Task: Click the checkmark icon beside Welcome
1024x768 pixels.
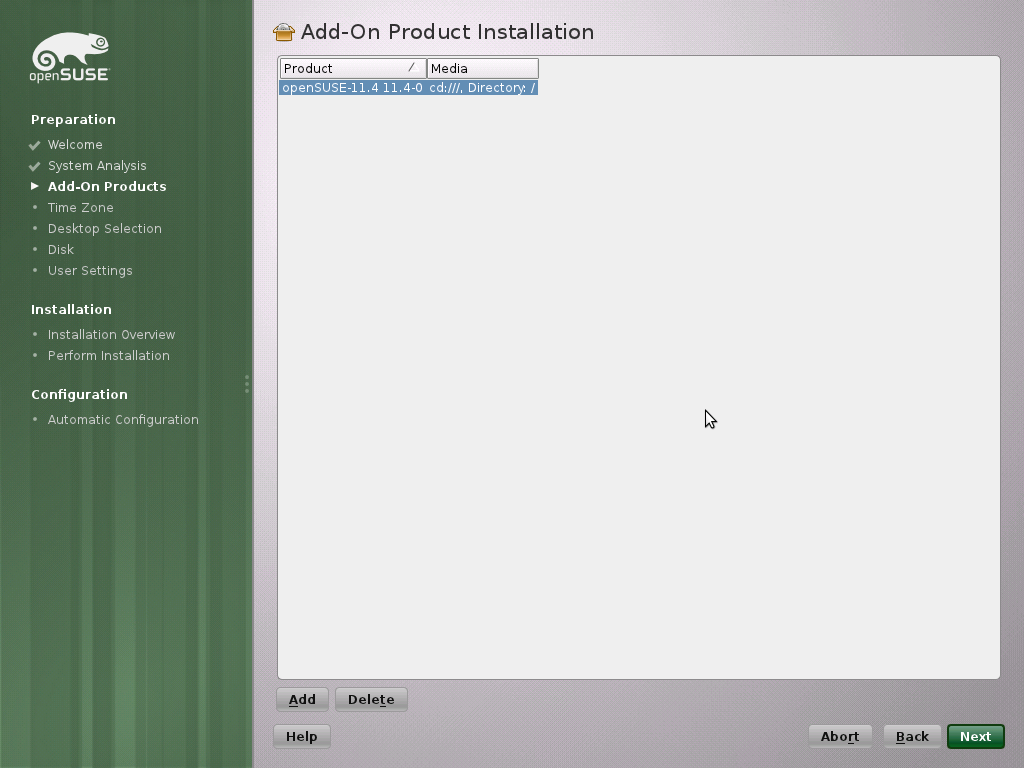Action: pos(35,145)
